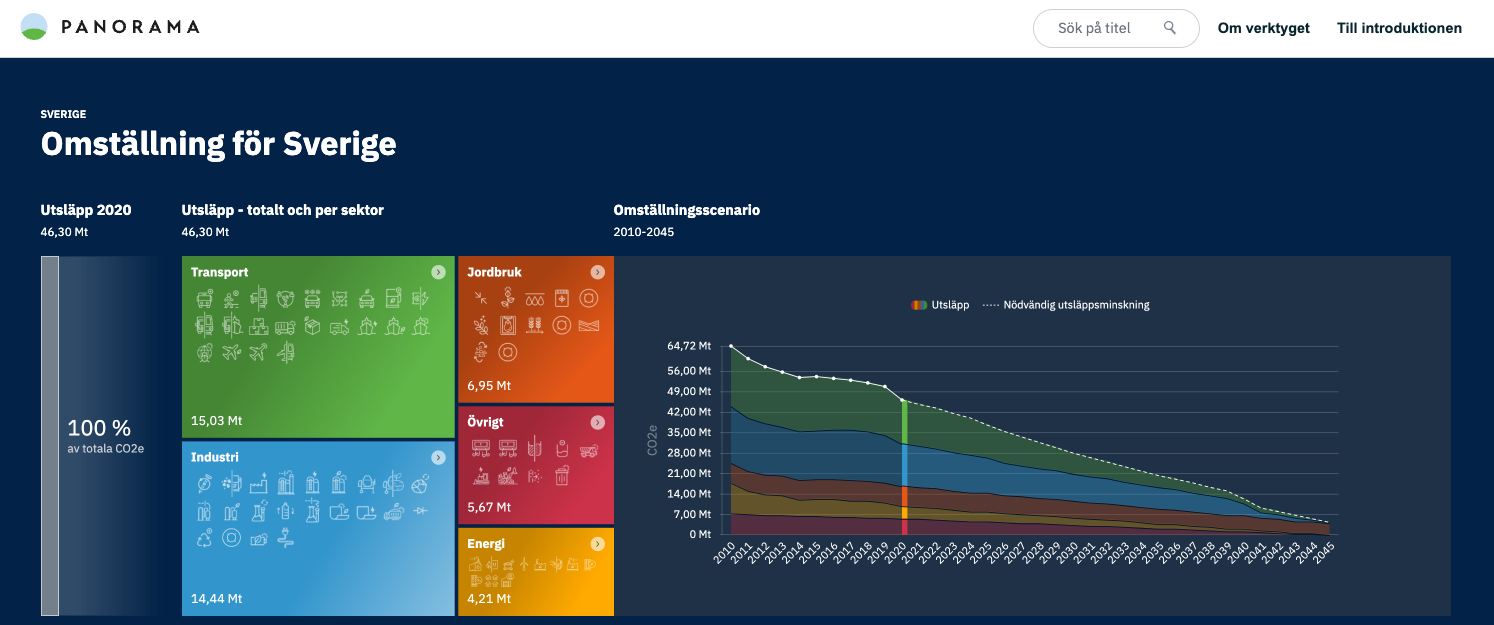Click the ring icon in the Industri tile
This screenshot has height=625, width=1494.
pyautogui.click(x=231, y=538)
